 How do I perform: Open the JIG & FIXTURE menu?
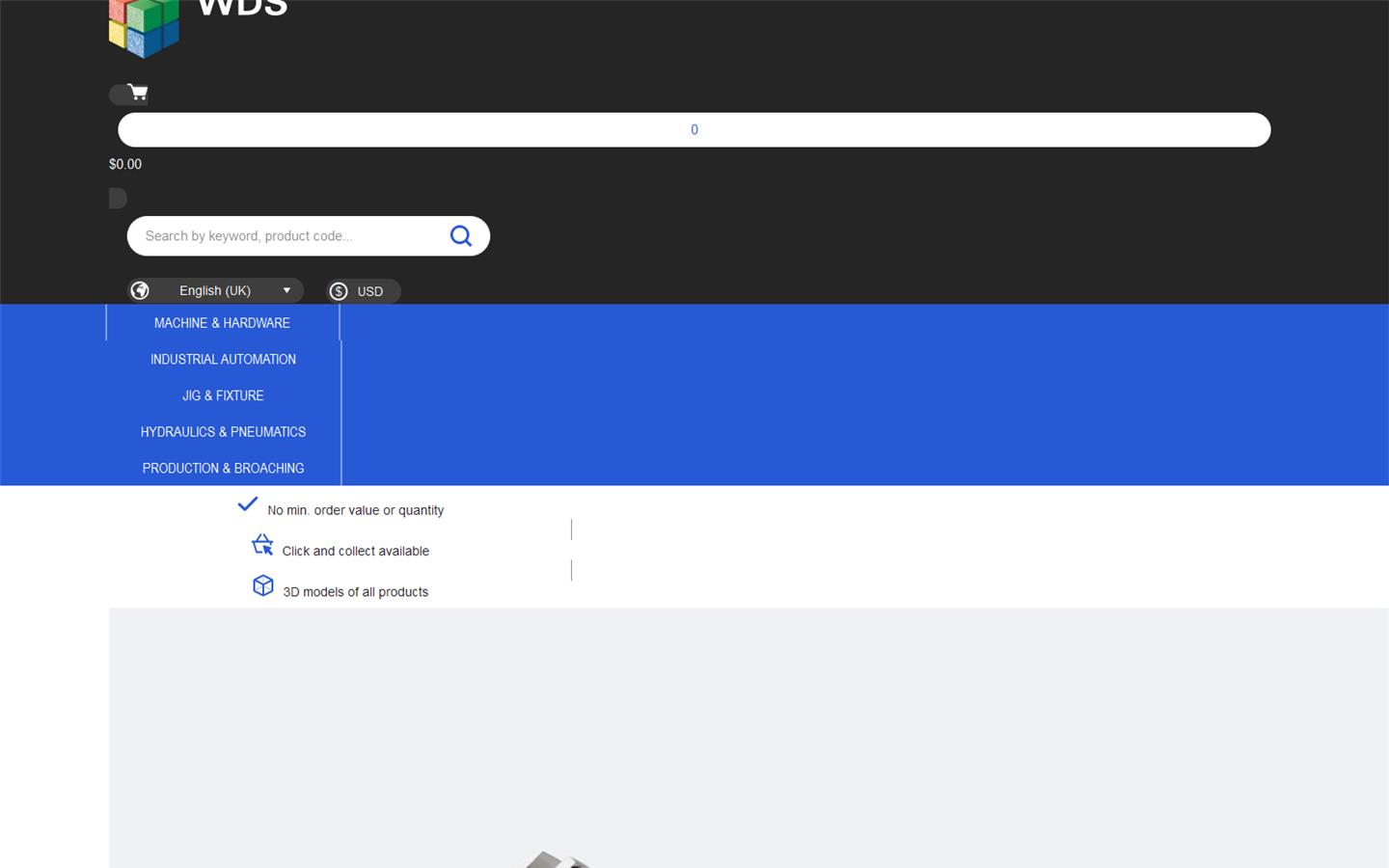(223, 395)
